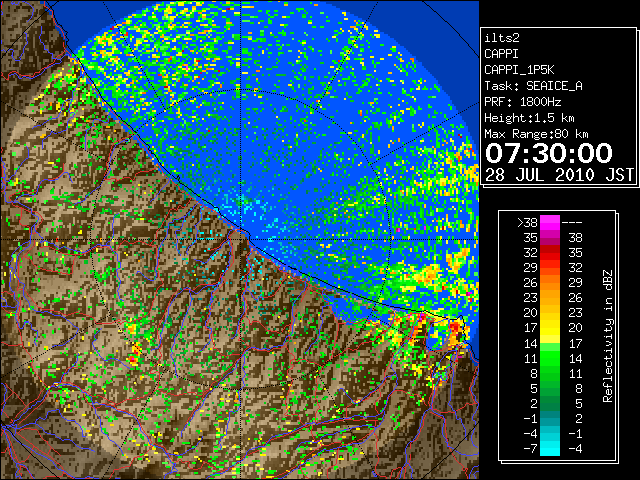Select the Task: SEAICE_A line
The height and width of the screenshot is (480, 640).
pos(533,86)
